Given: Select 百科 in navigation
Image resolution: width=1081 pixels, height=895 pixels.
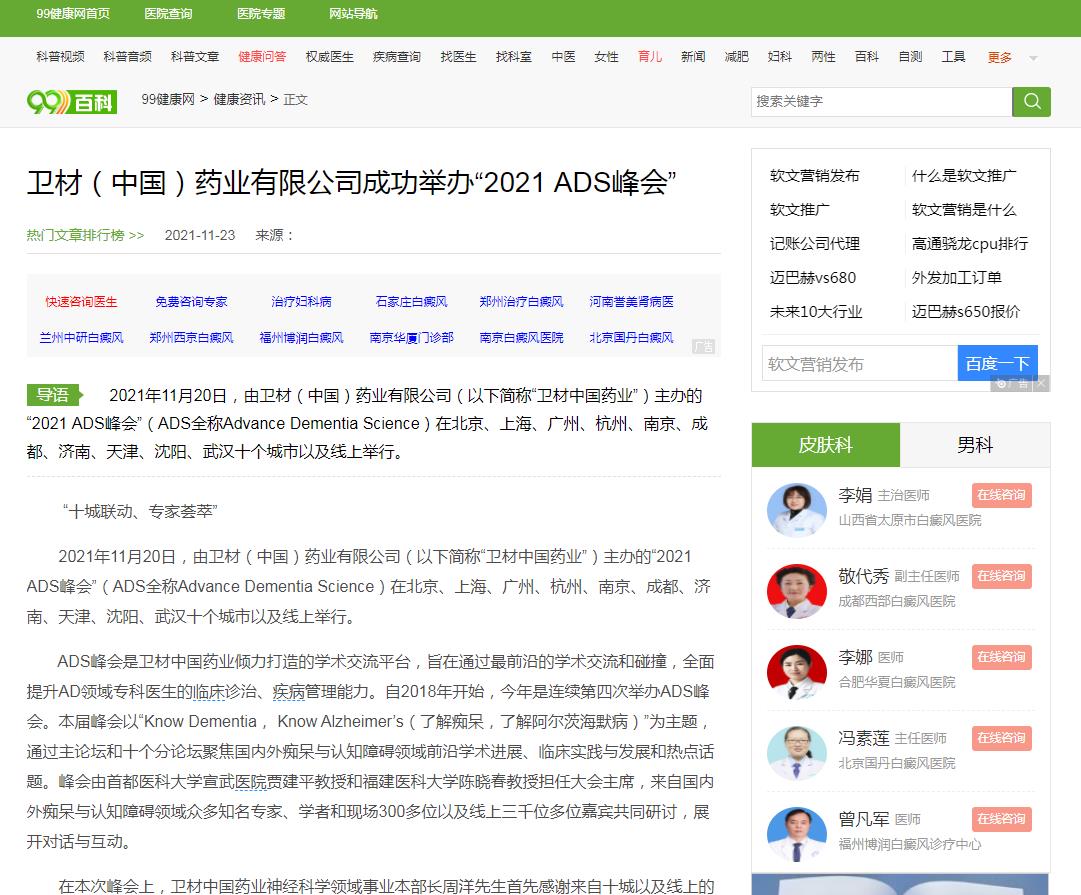Looking at the screenshot, I should (867, 57).
